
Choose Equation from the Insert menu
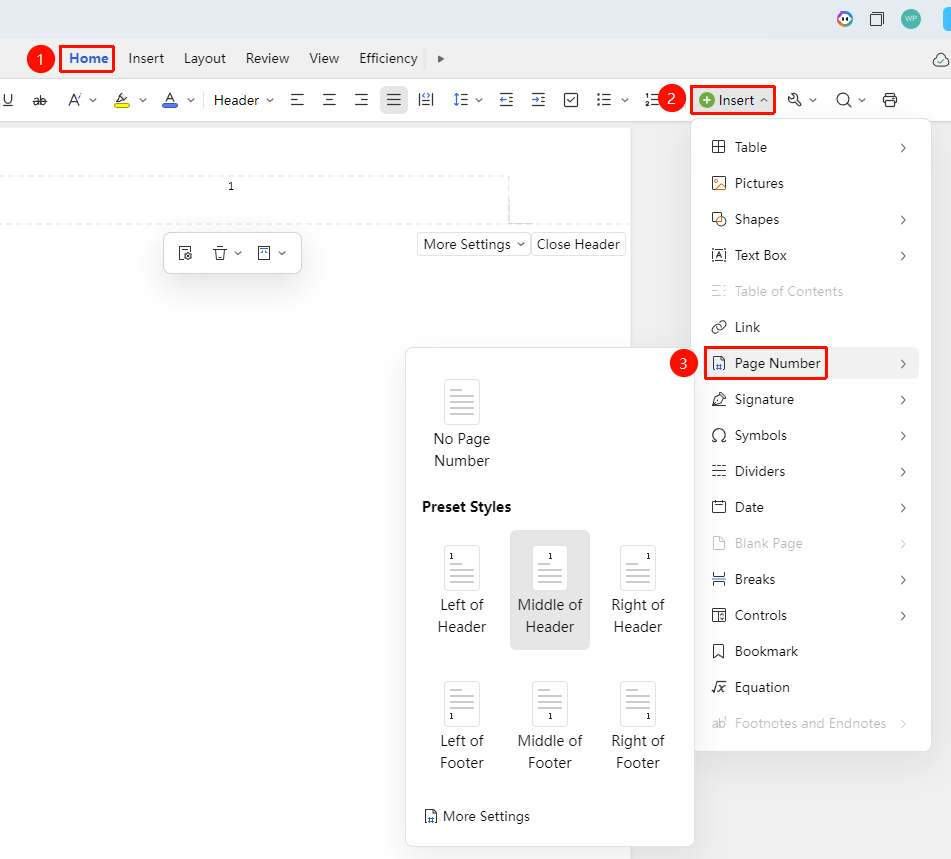point(811,687)
